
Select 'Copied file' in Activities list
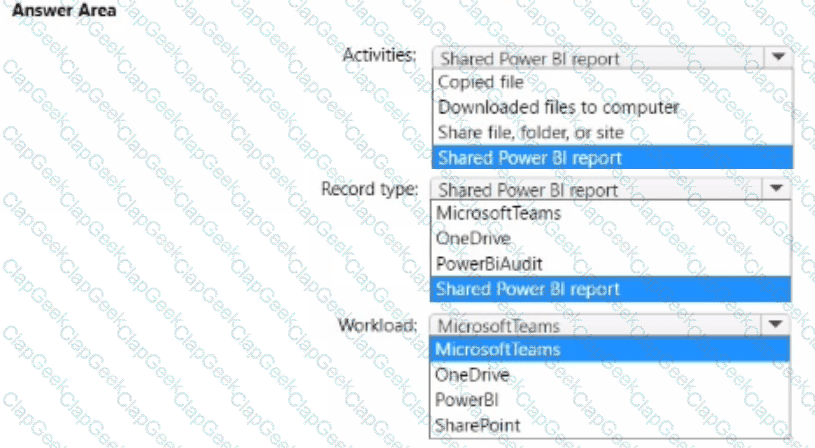pos(480,82)
